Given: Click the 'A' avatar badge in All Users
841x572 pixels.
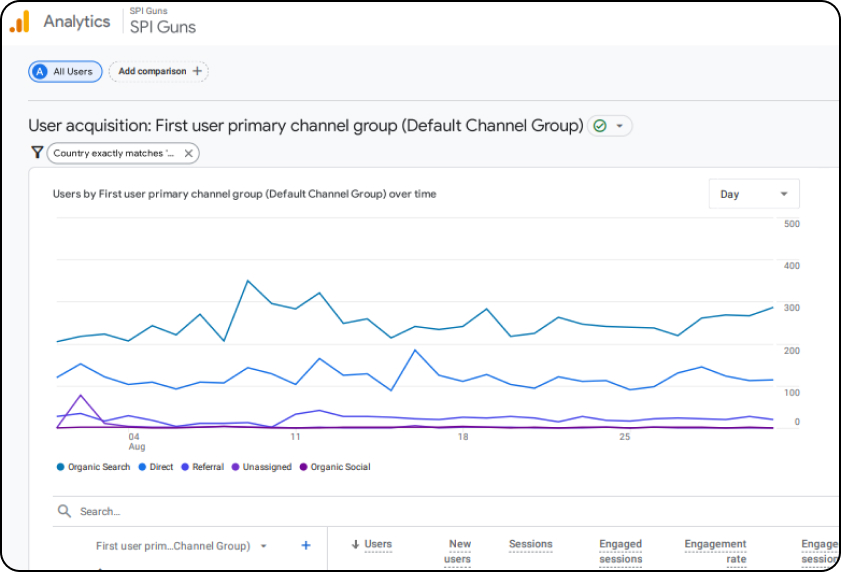Looking at the screenshot, I should click(40, 71).
